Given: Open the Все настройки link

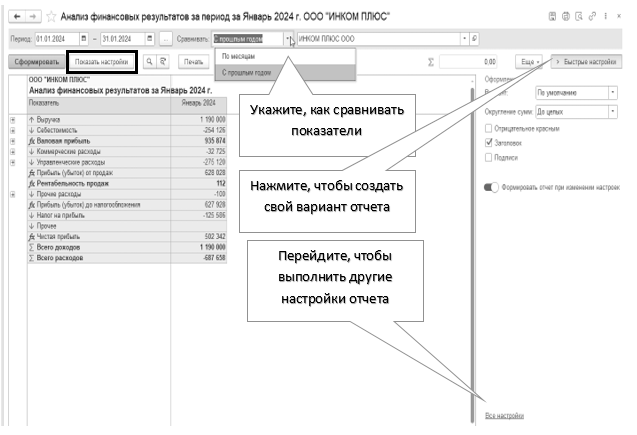Looking at the screenshot, I should pos(504,416).
